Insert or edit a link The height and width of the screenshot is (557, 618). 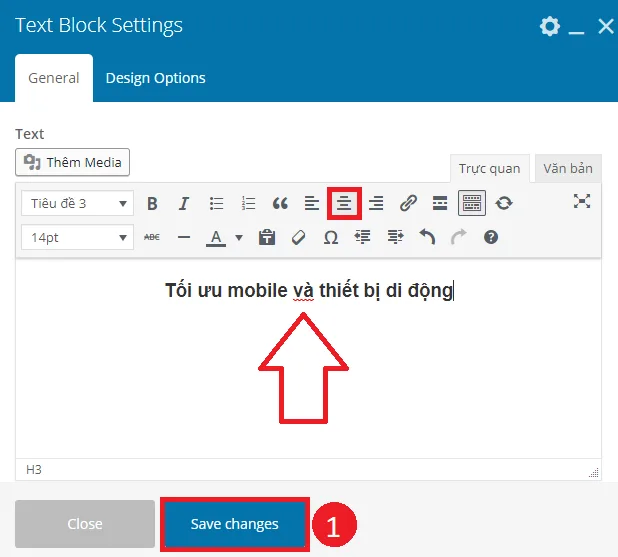tap(408, 203)
